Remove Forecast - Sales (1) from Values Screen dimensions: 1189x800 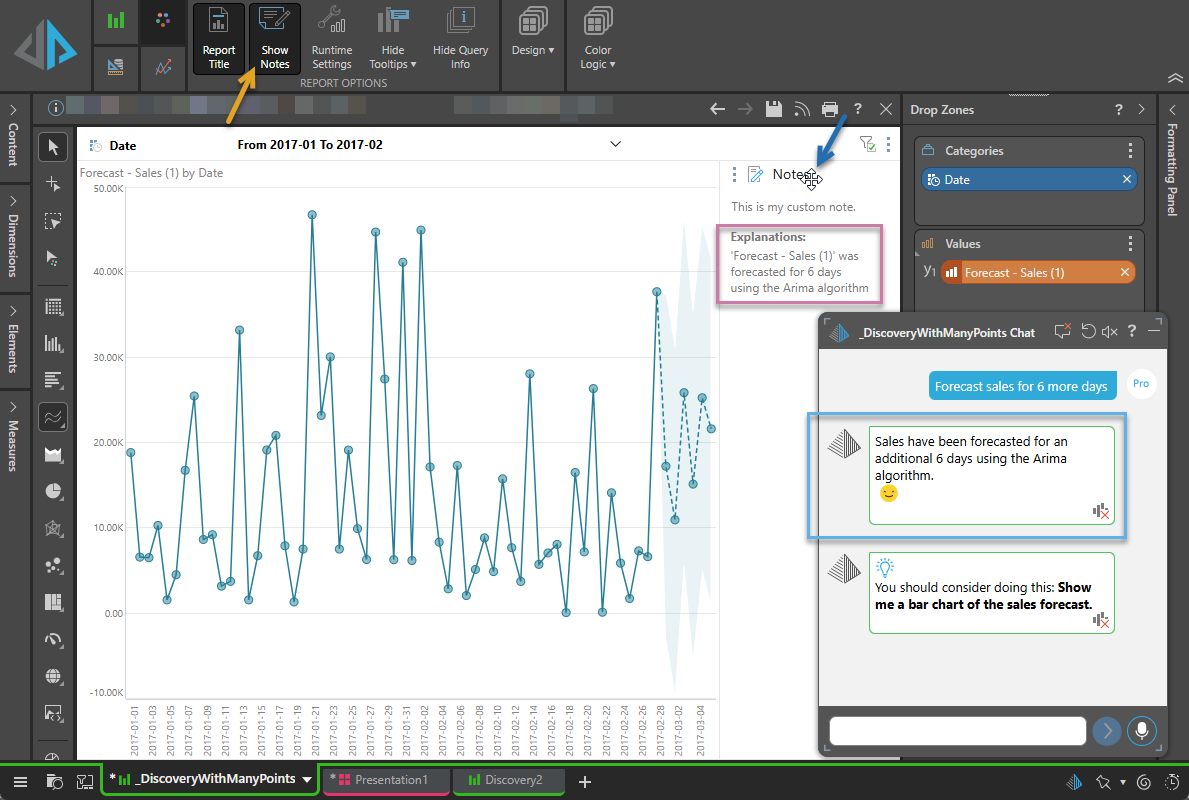(1126, 273)
